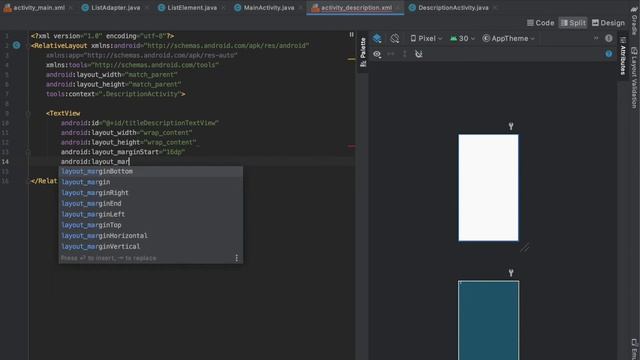Open the Pixel device dropdown
Viewport: 640px width, 360px height.
tap(426, 38)
